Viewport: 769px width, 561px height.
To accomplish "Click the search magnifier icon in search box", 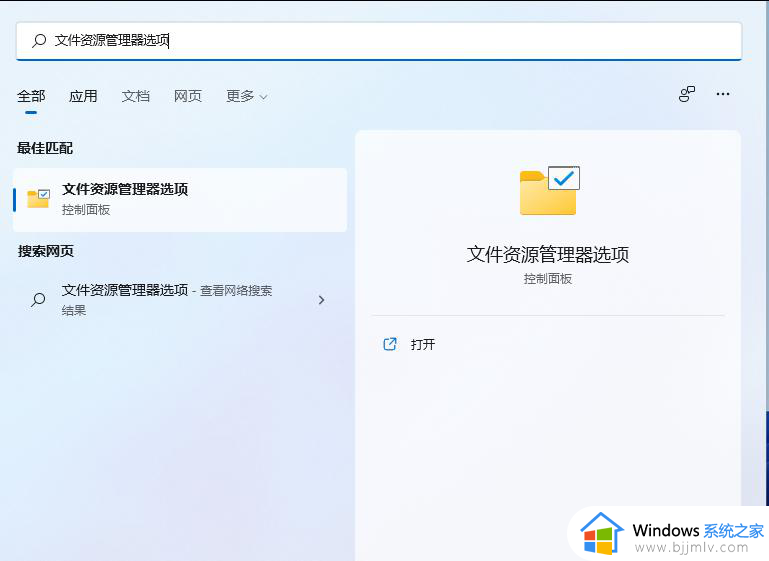I will click(39, 40).
